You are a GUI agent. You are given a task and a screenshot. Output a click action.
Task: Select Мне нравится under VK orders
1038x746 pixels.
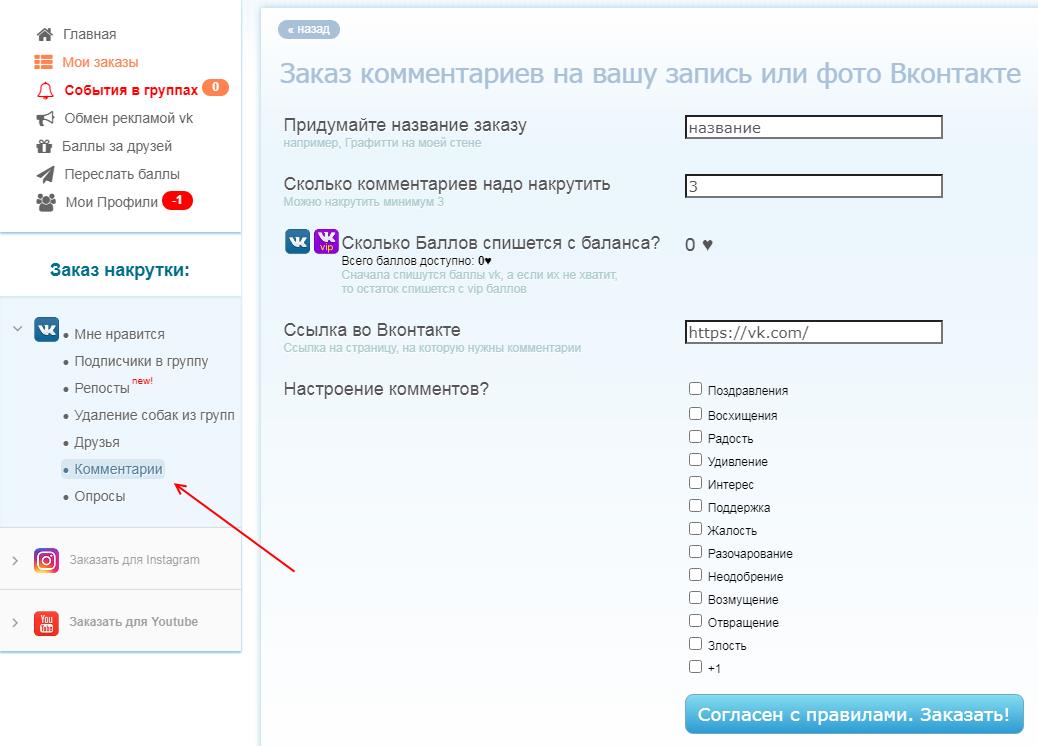pos(119,334)
